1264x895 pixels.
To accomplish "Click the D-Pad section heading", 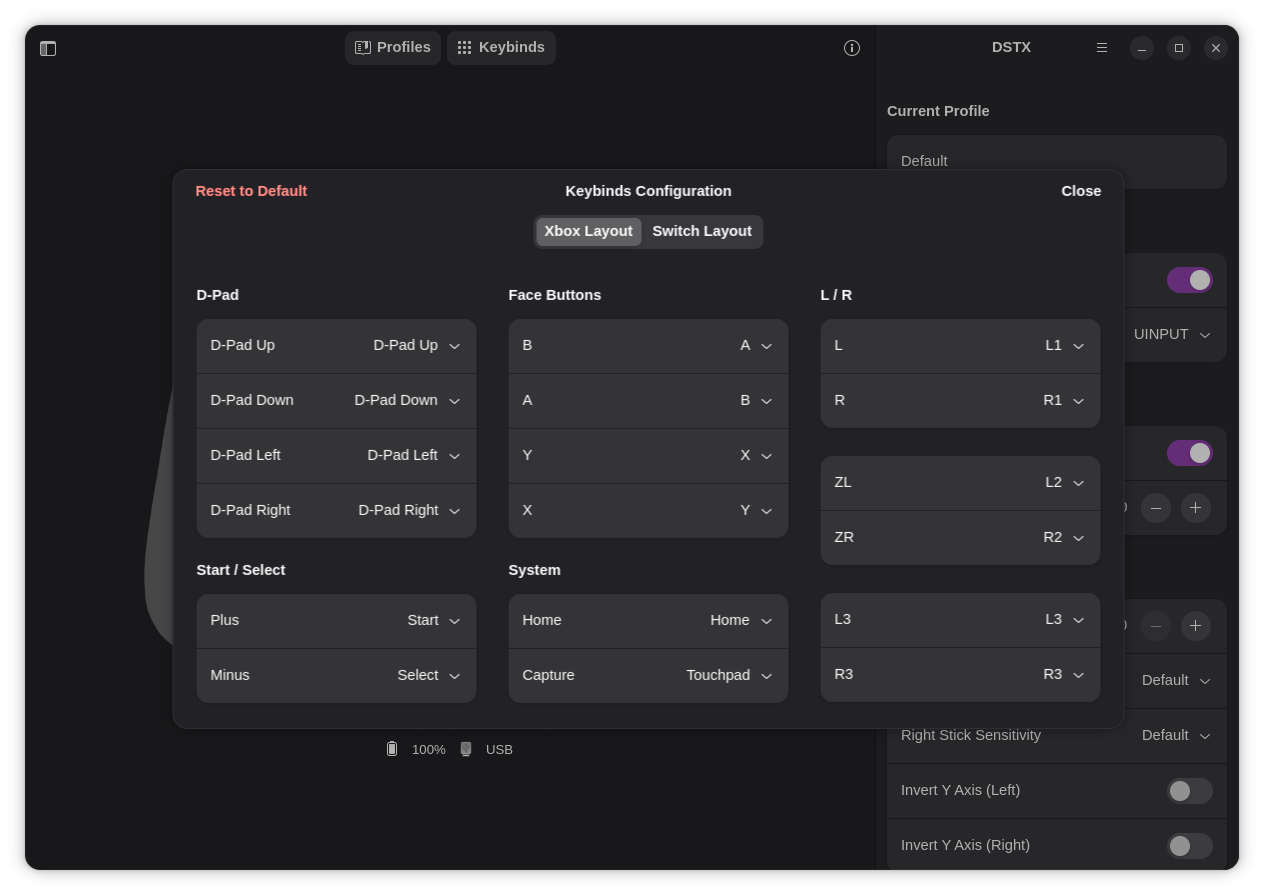I will (218, 295).
